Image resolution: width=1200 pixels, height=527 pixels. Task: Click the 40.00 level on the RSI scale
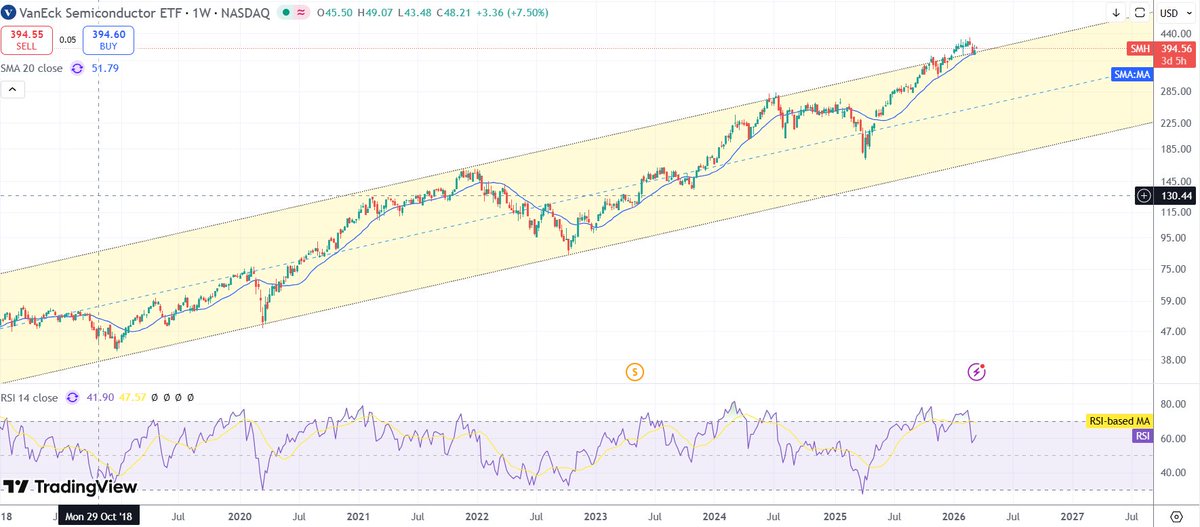pos(1173,472)
